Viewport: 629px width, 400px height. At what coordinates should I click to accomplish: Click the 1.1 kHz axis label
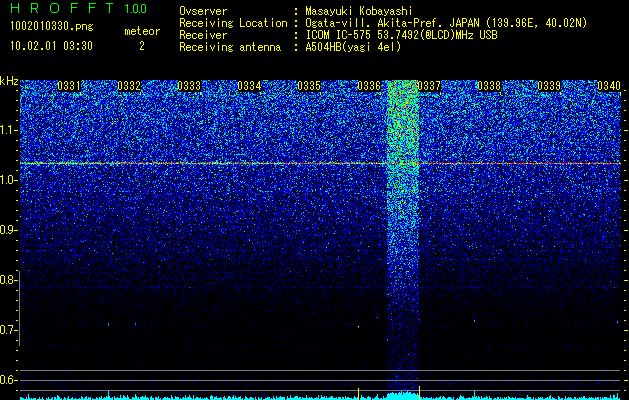pyautogui.click(x=8, y=130)
